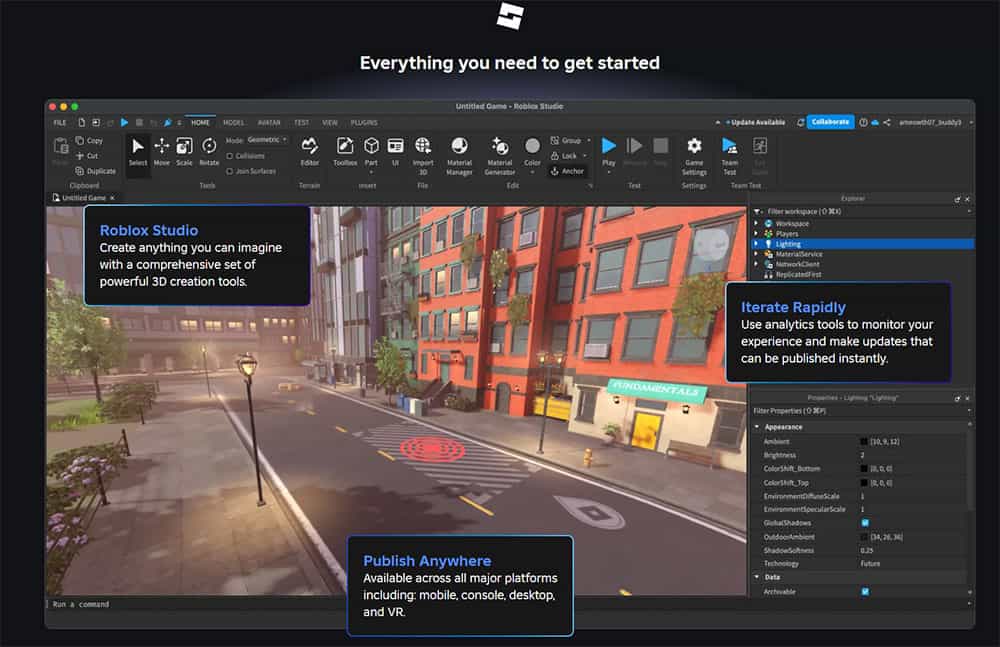1000x647 pixels.
Task: Click the ColorShift_Bottom color swatch
Action: tap(864, 468)
